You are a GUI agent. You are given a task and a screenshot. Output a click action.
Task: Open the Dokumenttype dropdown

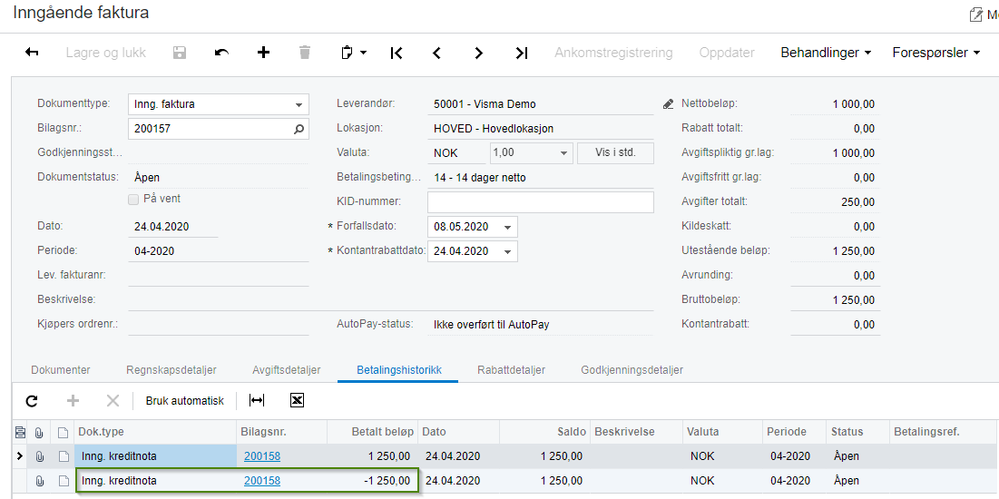(299, 105)
